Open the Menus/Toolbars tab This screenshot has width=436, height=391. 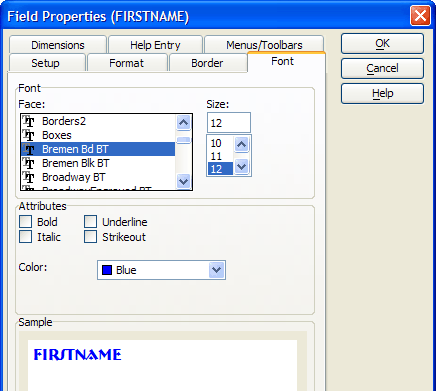pyautogui.click(x=264, y=45)
